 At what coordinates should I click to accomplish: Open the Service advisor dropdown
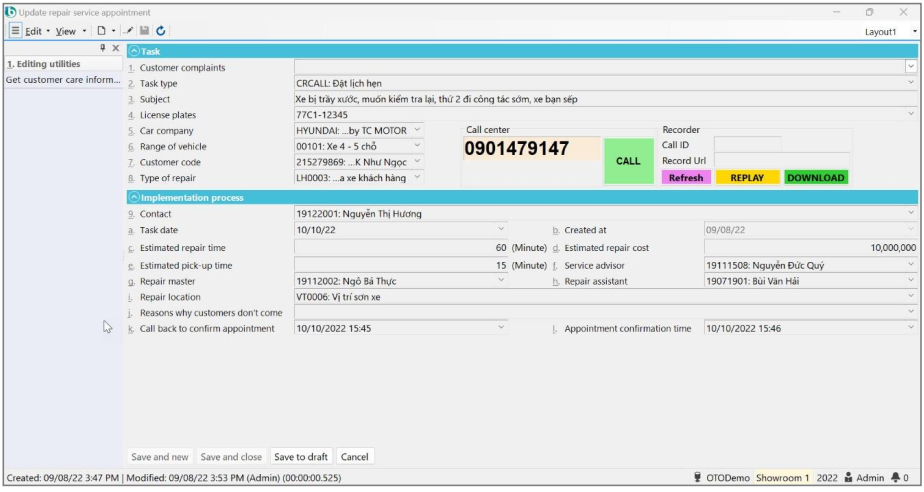911,265
